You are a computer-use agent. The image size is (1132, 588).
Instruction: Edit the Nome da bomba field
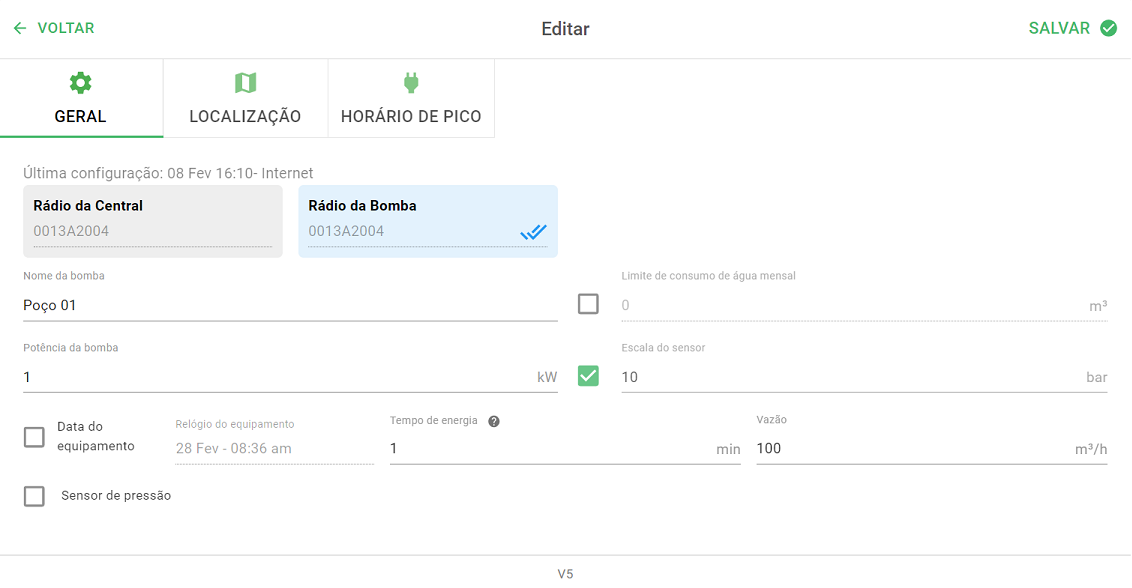(290, 306)
